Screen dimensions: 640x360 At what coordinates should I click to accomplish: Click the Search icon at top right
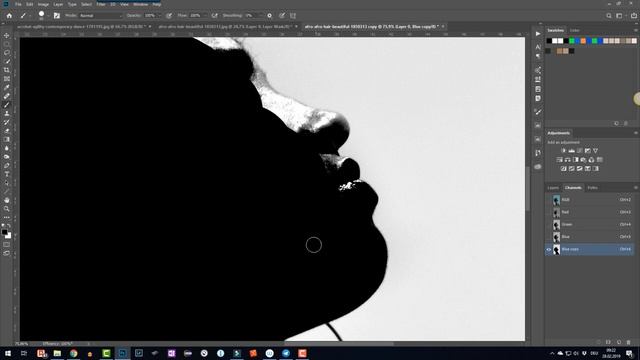pyautogui.click(x=609, y=16)
